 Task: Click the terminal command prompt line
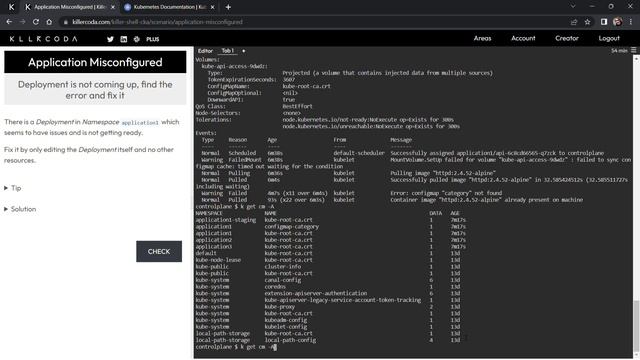pyautogui.click(x=236, y=347)
